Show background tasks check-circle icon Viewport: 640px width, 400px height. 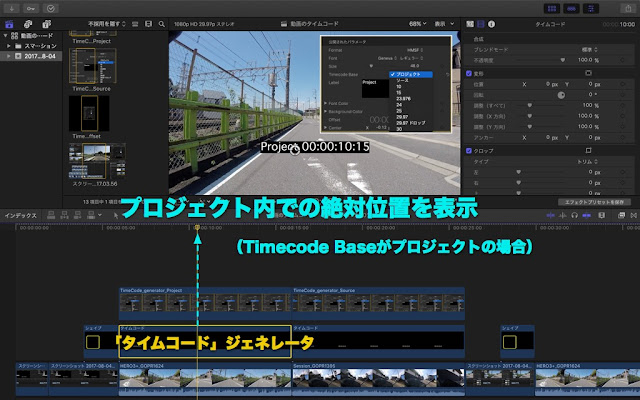tap(51, 8)
